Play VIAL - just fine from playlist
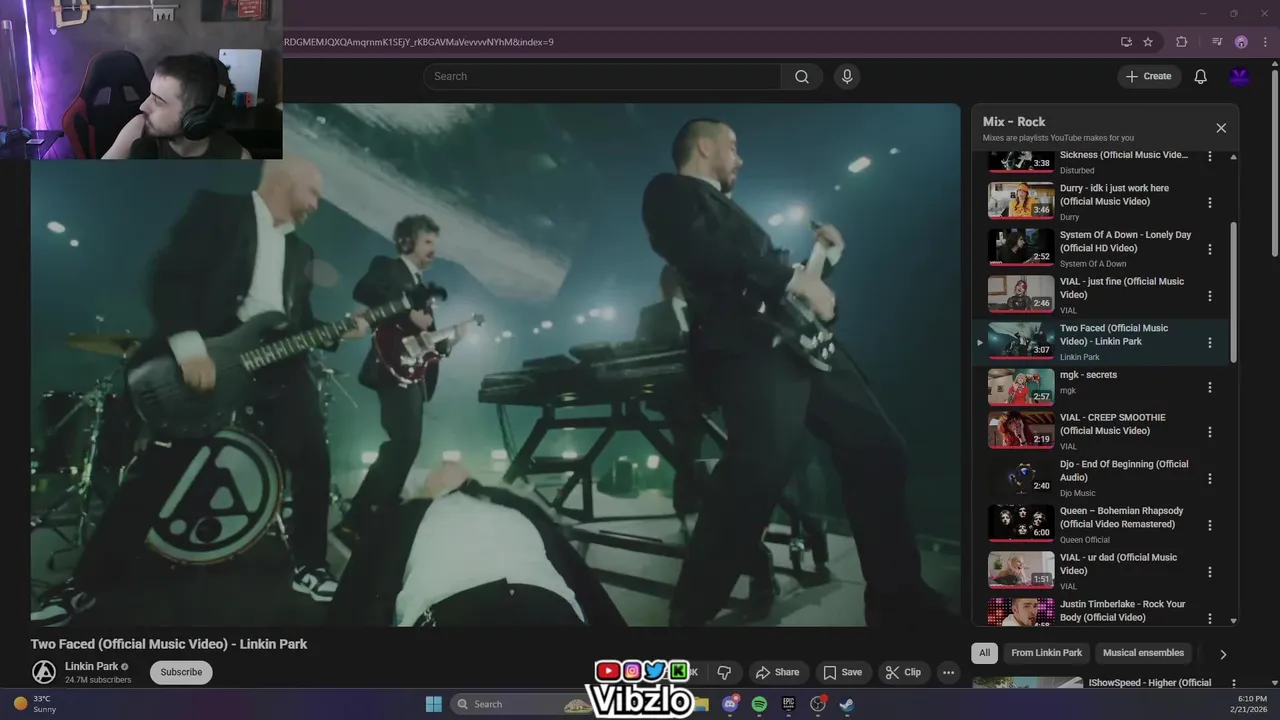The image size is (1280, 720). (x=1021, y=293)
